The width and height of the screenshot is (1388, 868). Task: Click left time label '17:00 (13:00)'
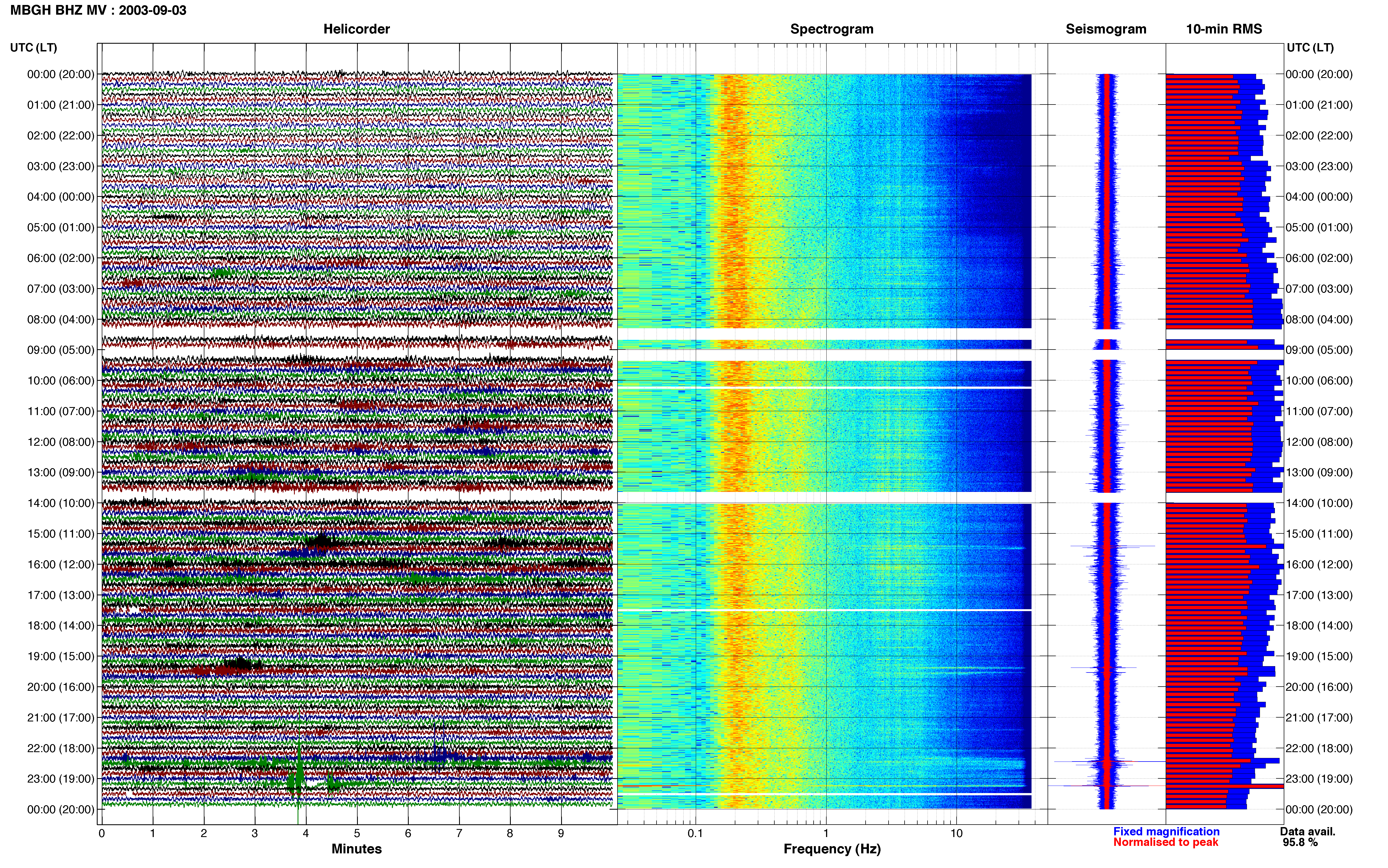[61, 595]
